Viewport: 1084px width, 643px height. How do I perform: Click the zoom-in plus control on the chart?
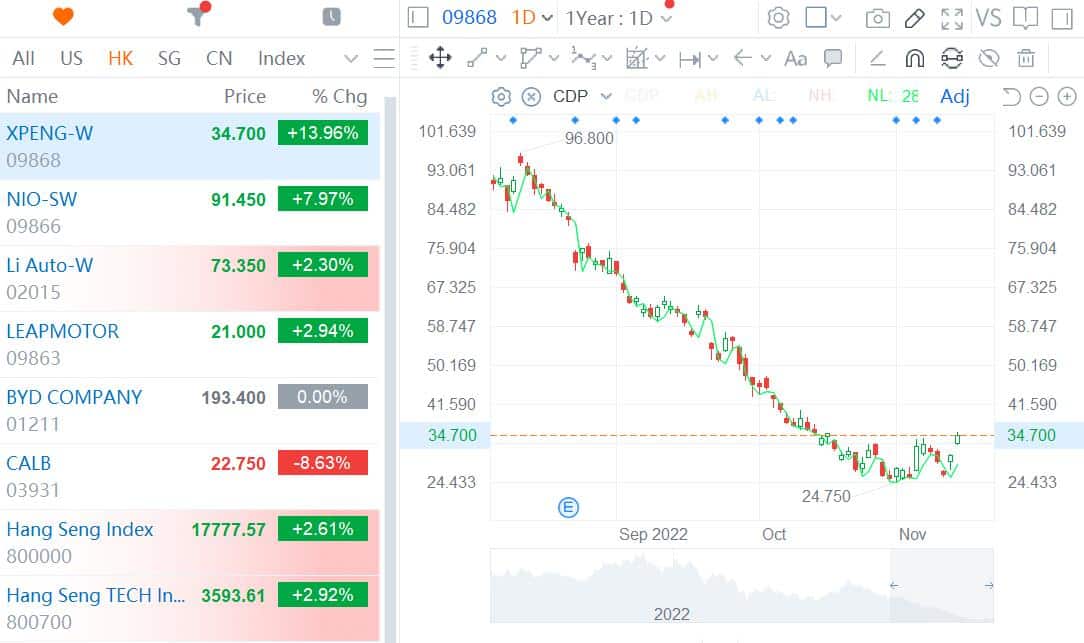(1068, 96)
